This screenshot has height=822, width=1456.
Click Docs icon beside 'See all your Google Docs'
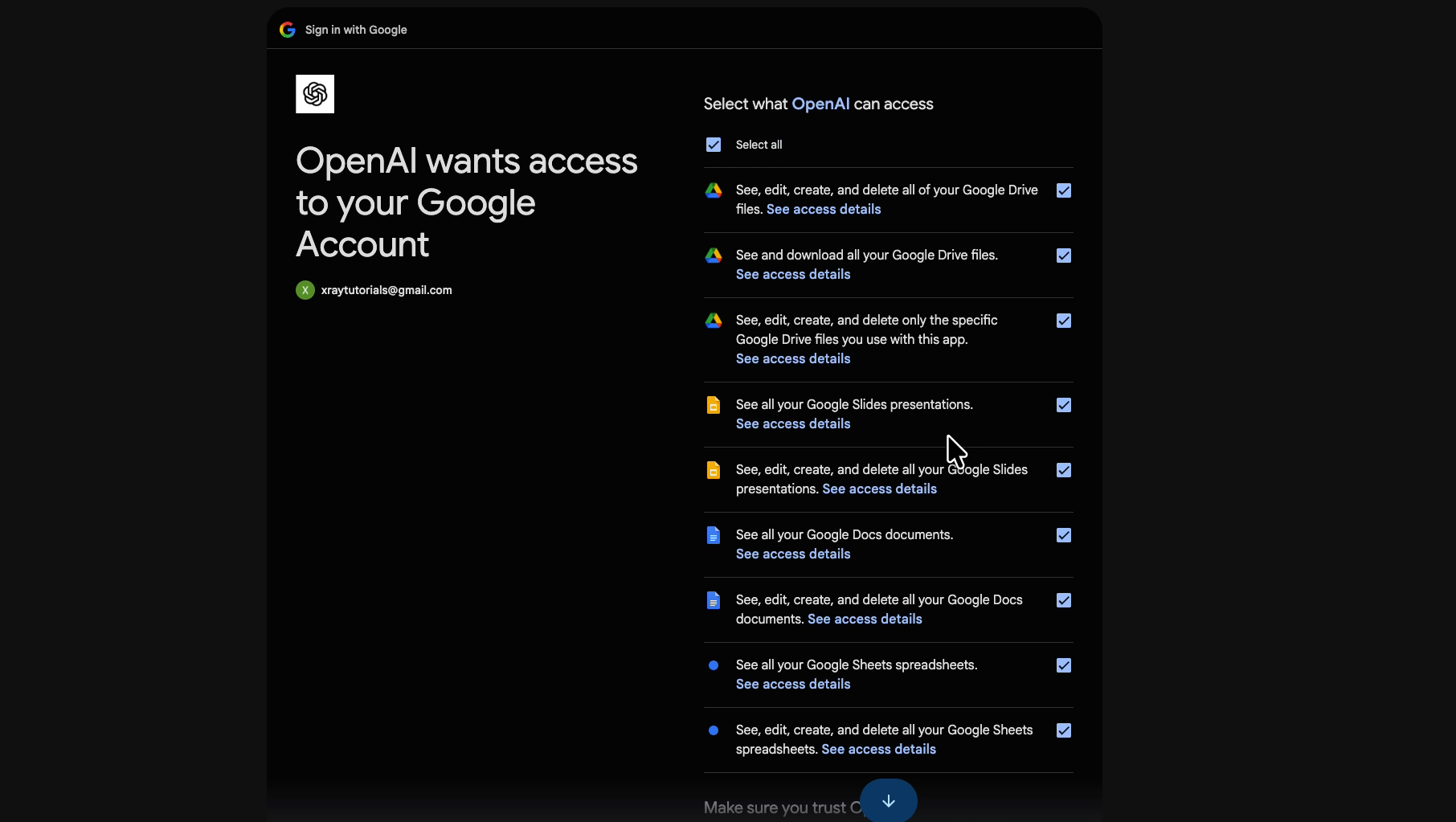(x=714, y=535)
